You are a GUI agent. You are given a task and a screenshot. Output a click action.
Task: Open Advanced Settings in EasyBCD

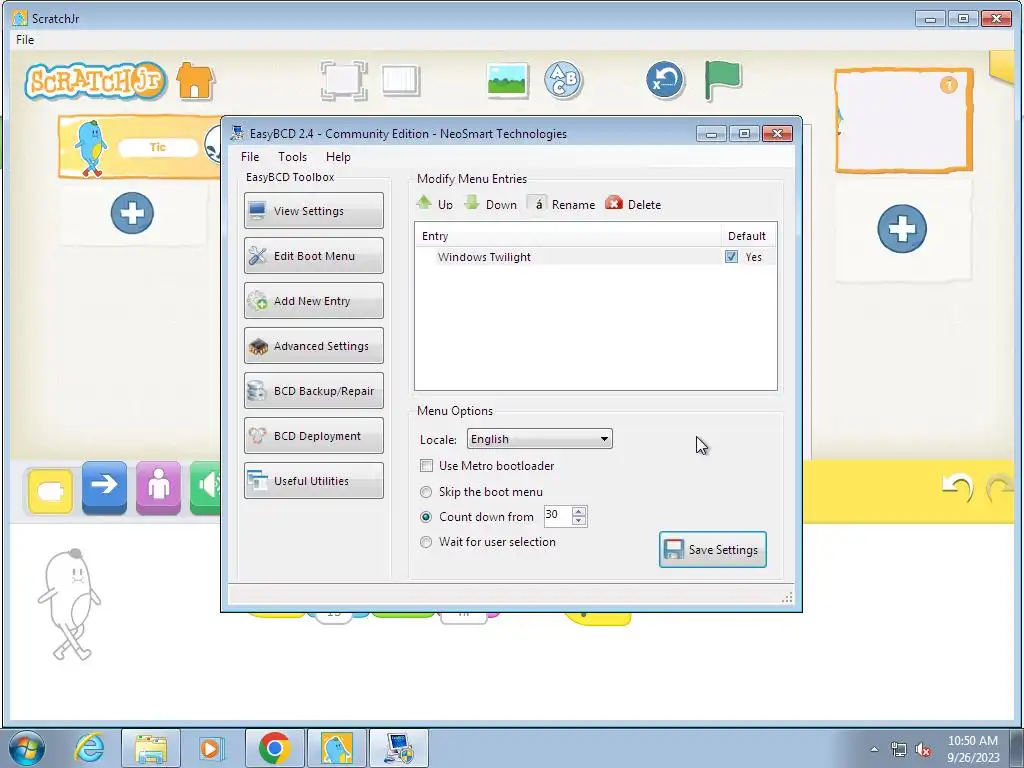tap(313, 345)
